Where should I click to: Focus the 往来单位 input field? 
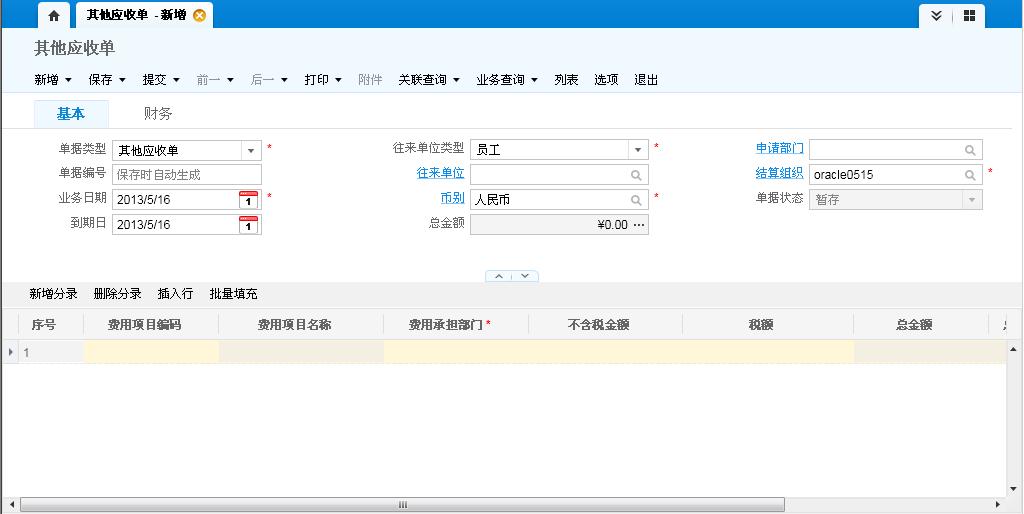tap(559, 175)
